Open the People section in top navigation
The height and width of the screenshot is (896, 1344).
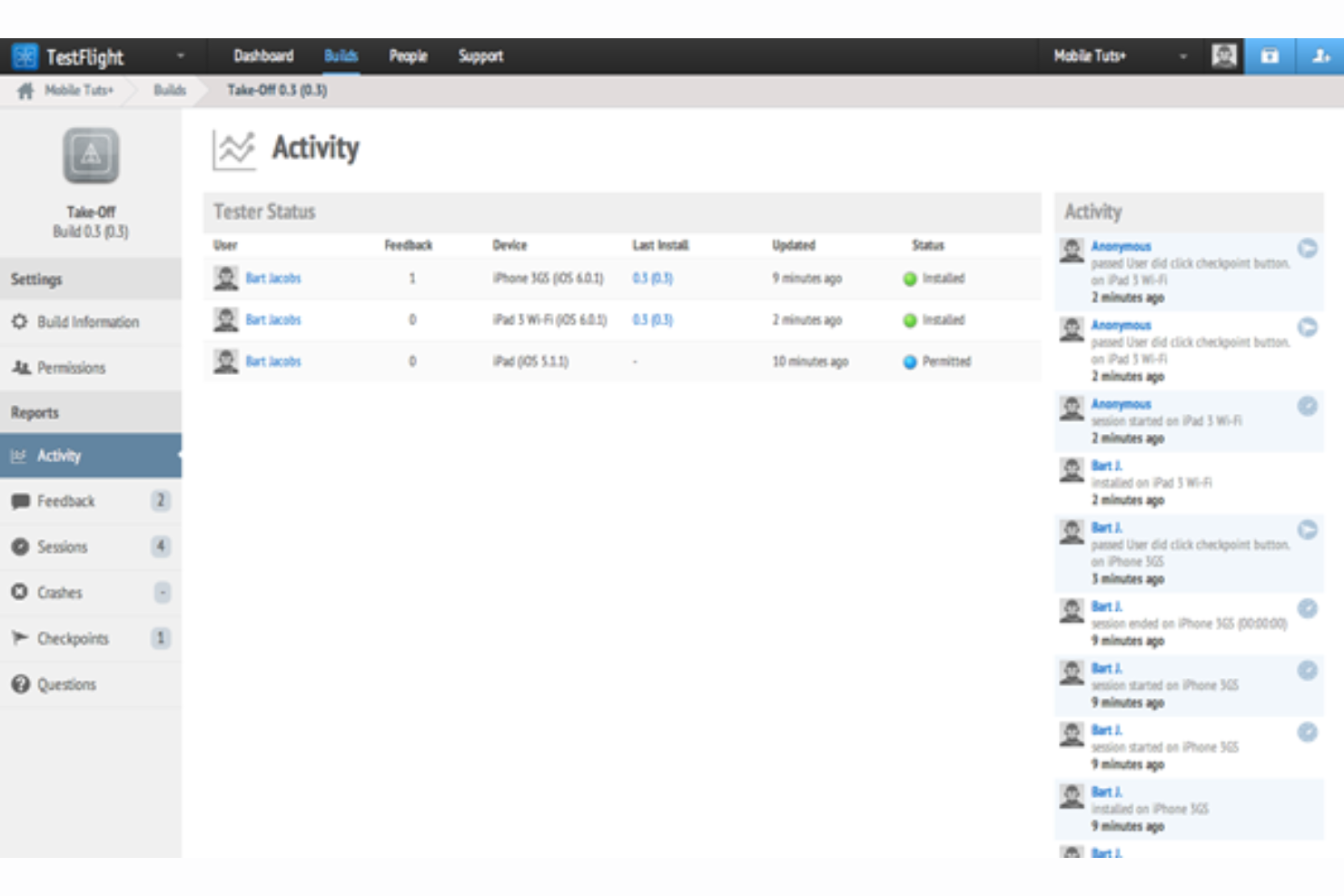(x=408, y=55)
